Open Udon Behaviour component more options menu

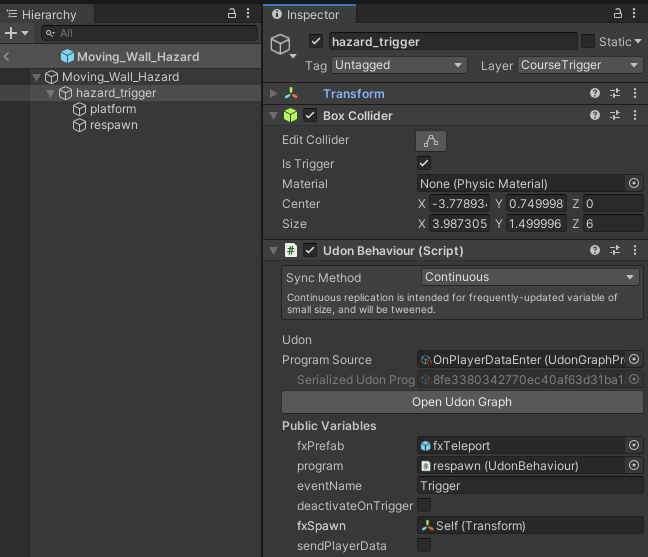(x=635, y=251)
